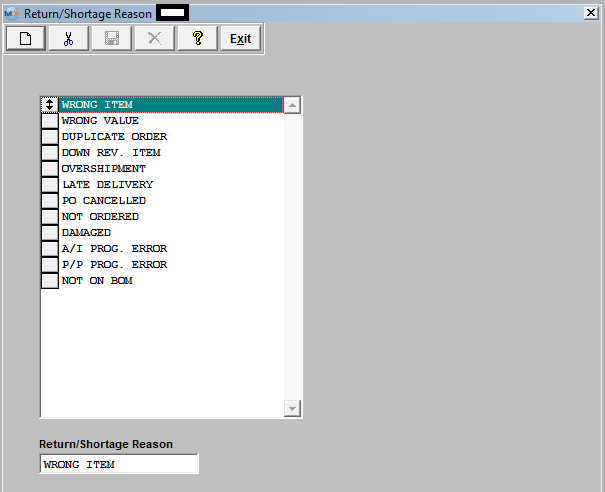Click the row button beside DUPLICATE ORDER

tap(49, 137)
